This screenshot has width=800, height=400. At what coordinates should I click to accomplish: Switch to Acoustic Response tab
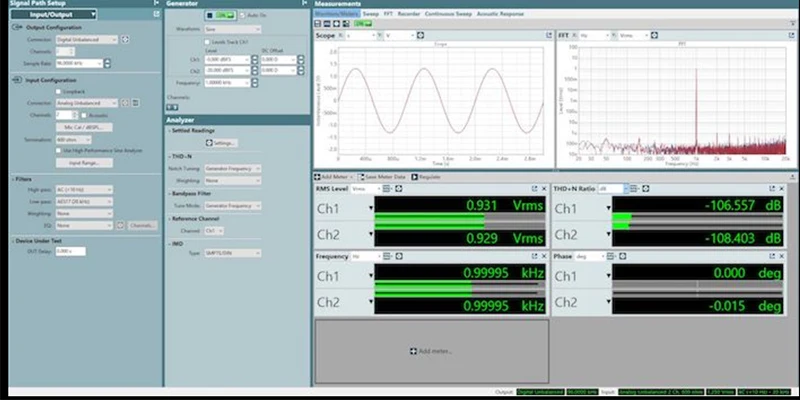coord(501,14)
